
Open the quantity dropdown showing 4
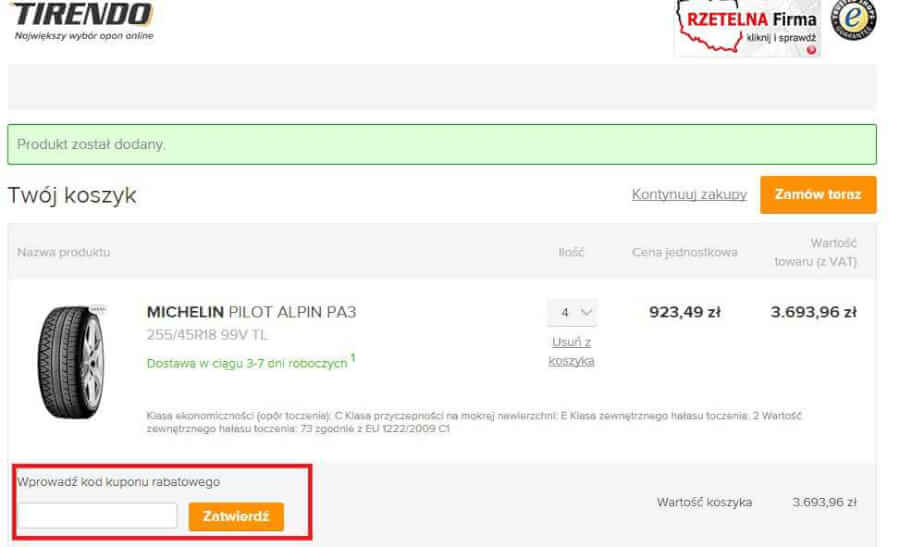pos(572,312)
